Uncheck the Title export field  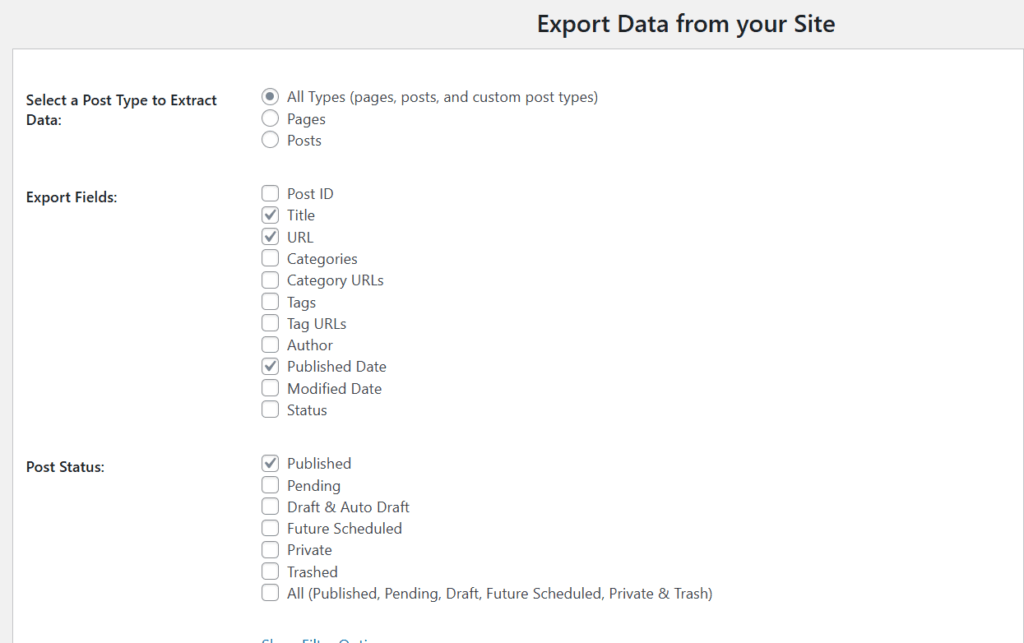pyautogui.click(x=270, y=215)
